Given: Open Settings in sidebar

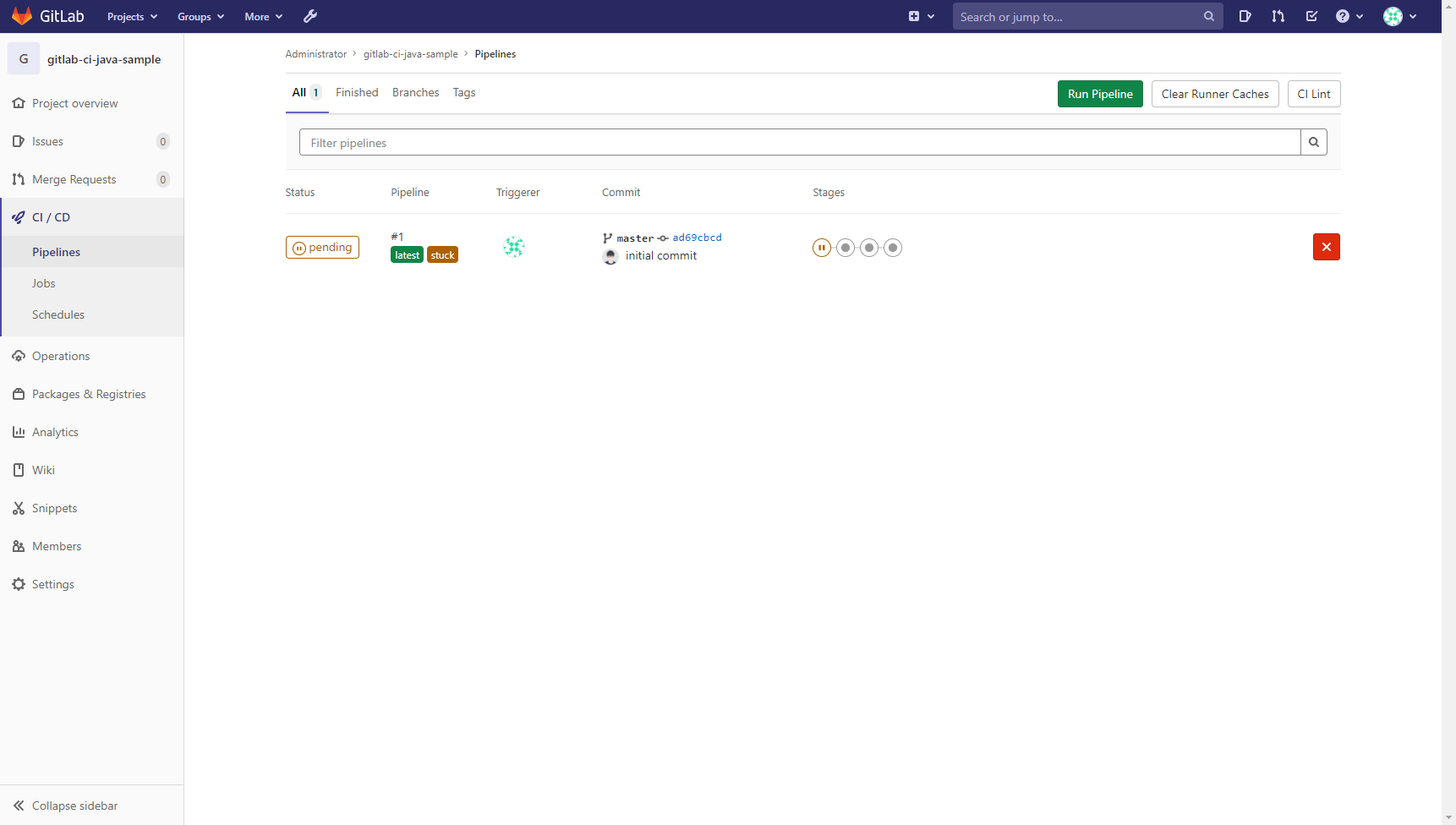Looking at the screenshot, I should (x=91, y=584).
